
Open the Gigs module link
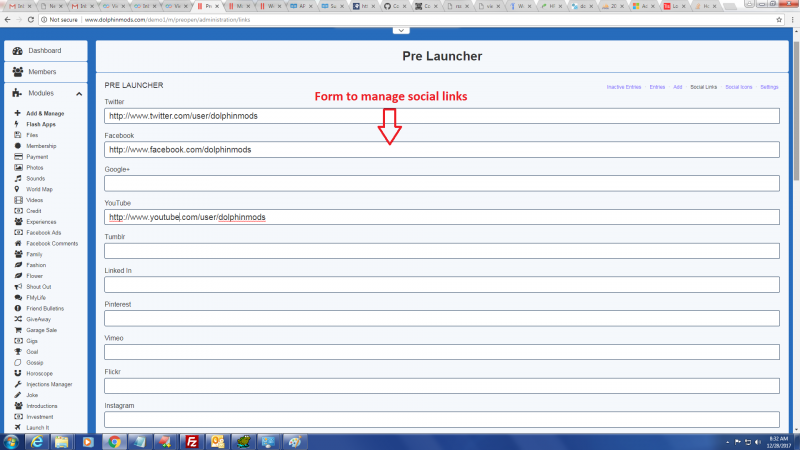tap(32, 341)
